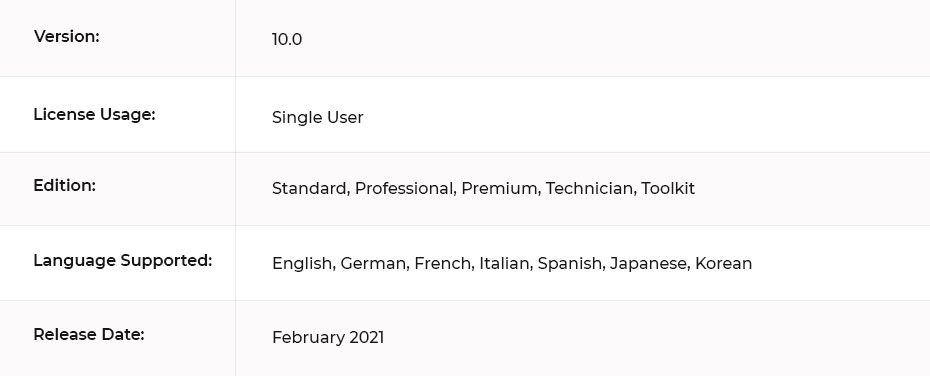
Task: Click Spanish in supported languages
Action: point(570,263)
